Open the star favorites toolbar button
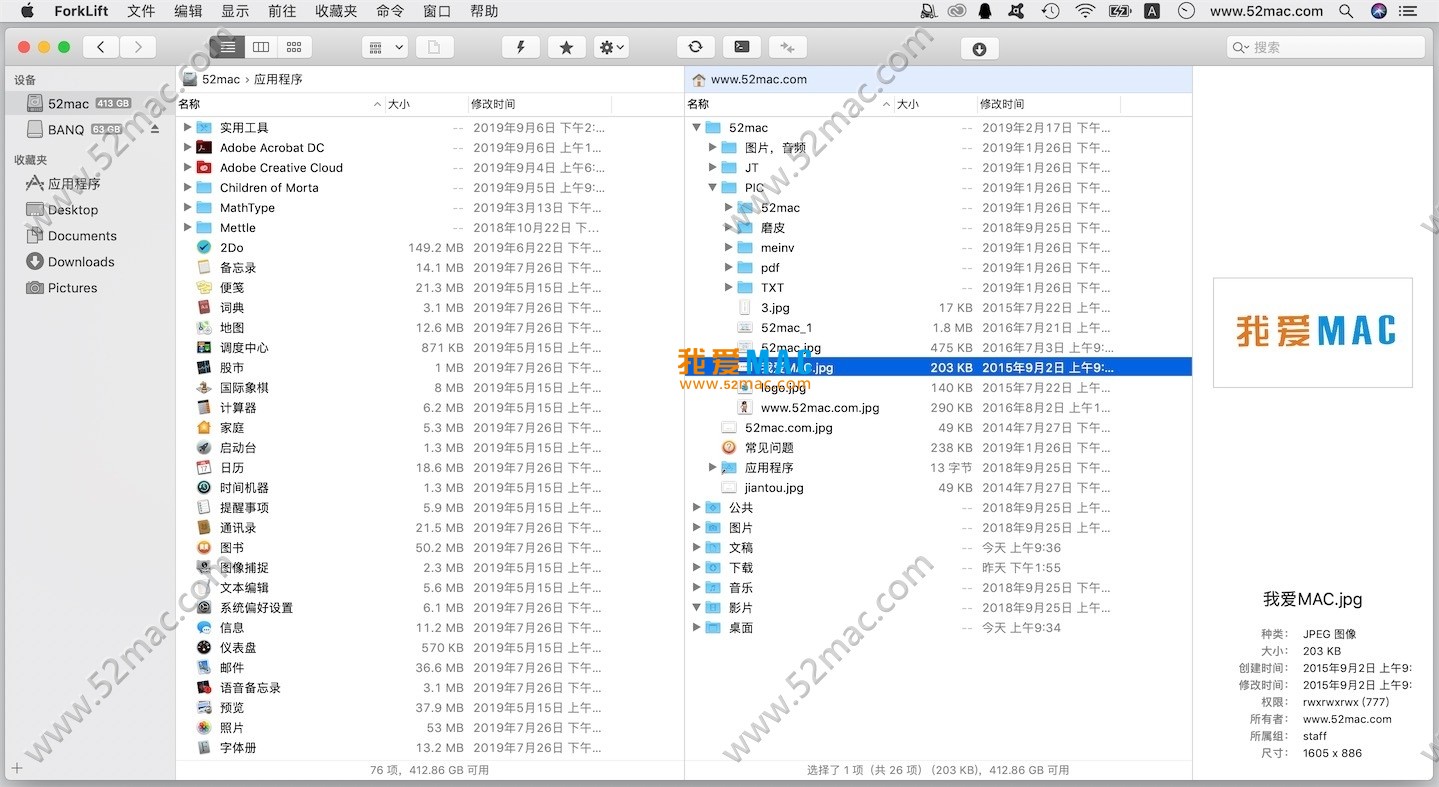This screenshot has width=1439, height=787. tap(566, 47)
